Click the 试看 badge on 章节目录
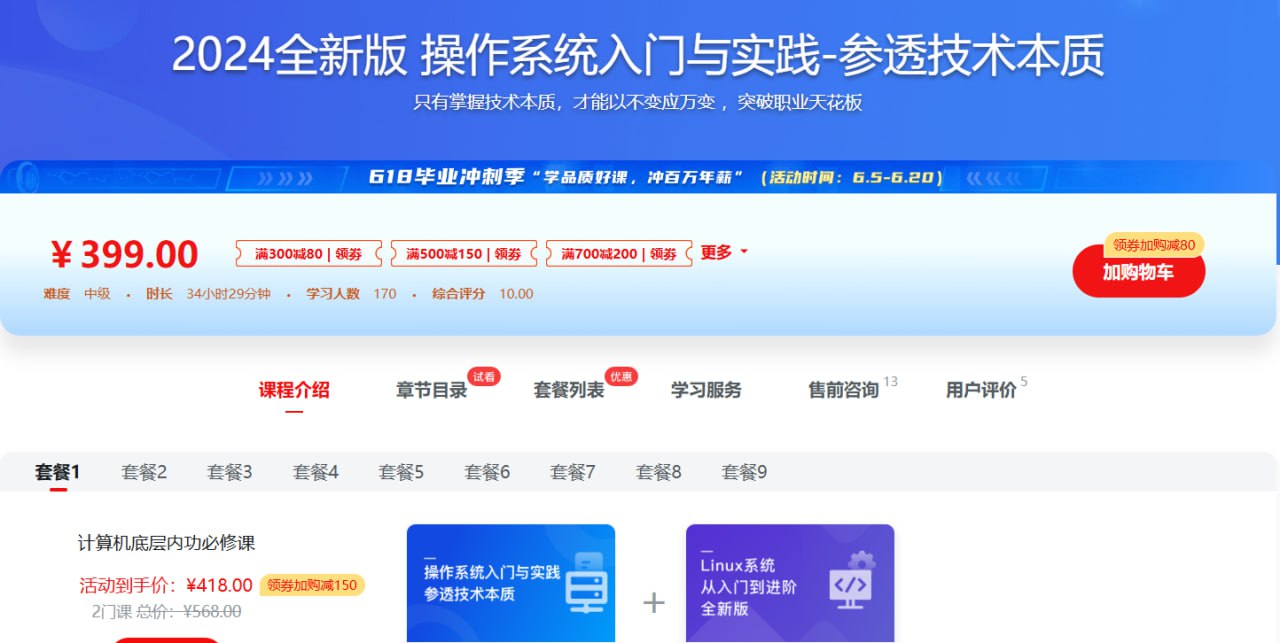The width and height of the screenshot is (1280, 643). (484, 377)
